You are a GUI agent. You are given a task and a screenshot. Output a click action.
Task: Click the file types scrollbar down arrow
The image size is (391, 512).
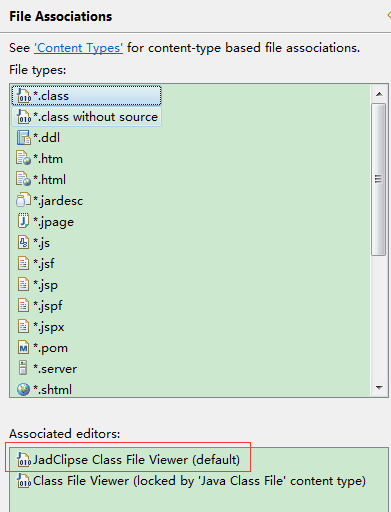pyautogui.click(x=379, y=387)
